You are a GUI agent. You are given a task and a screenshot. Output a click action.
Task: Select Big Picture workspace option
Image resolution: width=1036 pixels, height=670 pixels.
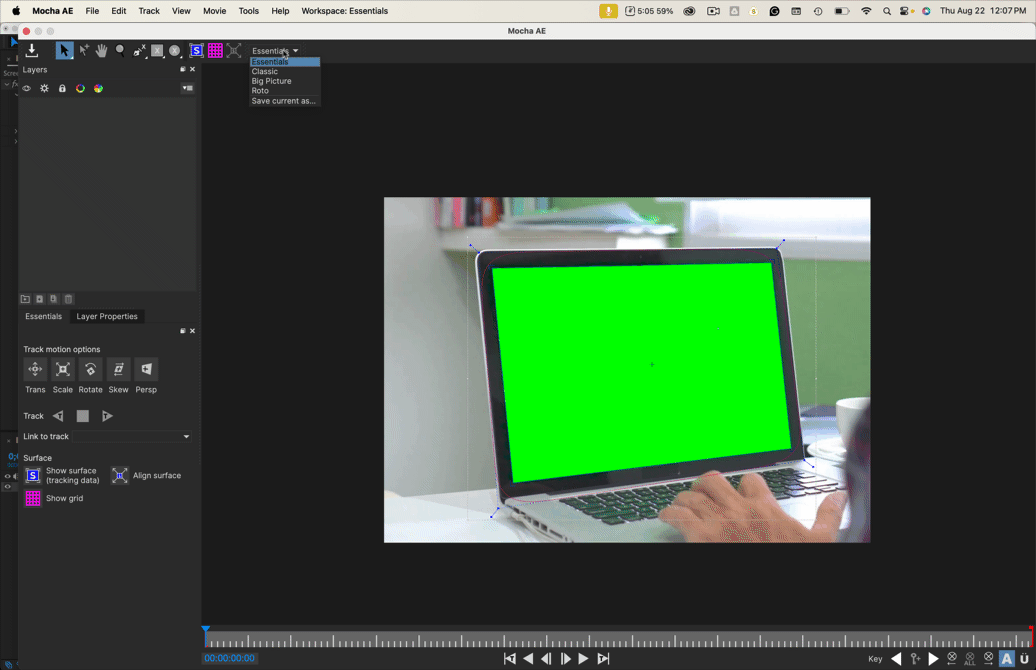[272, 81]
